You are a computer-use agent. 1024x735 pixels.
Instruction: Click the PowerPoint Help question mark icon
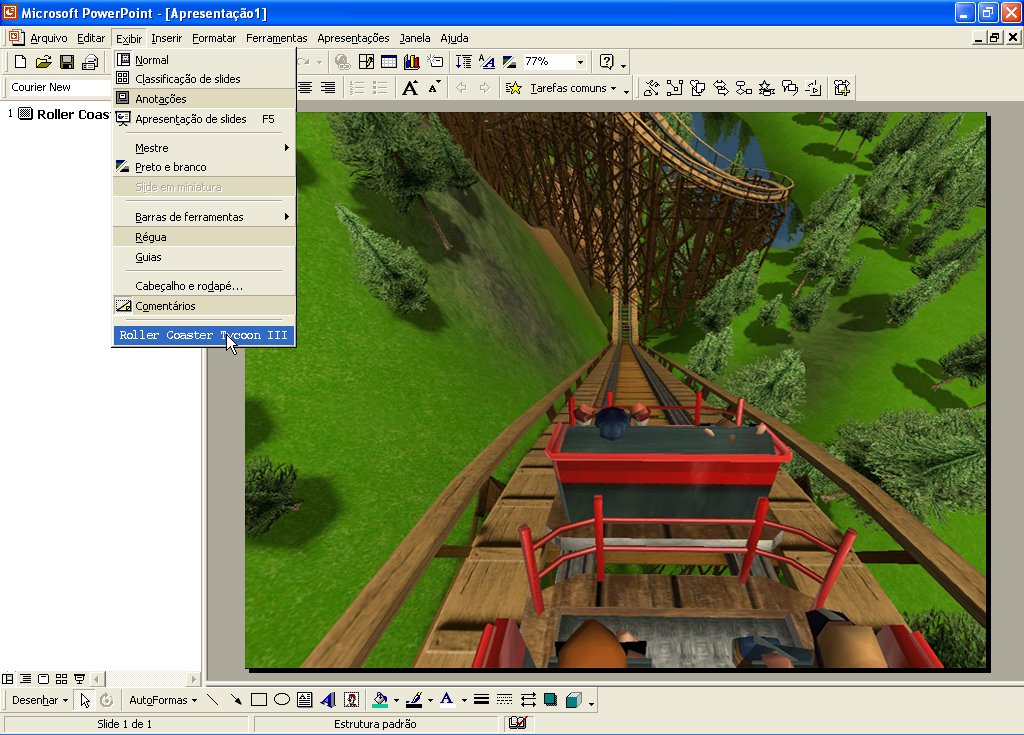607,62
